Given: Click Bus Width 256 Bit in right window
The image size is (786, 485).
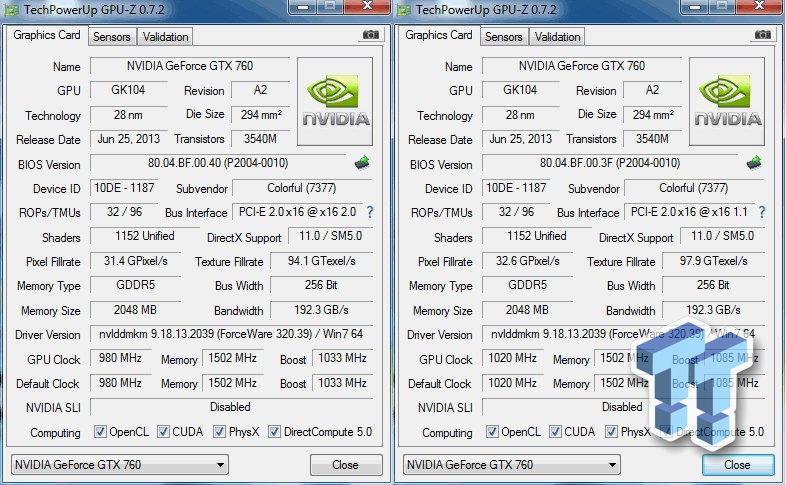Looking at the screenshot, I should click(x=714, y=285).
